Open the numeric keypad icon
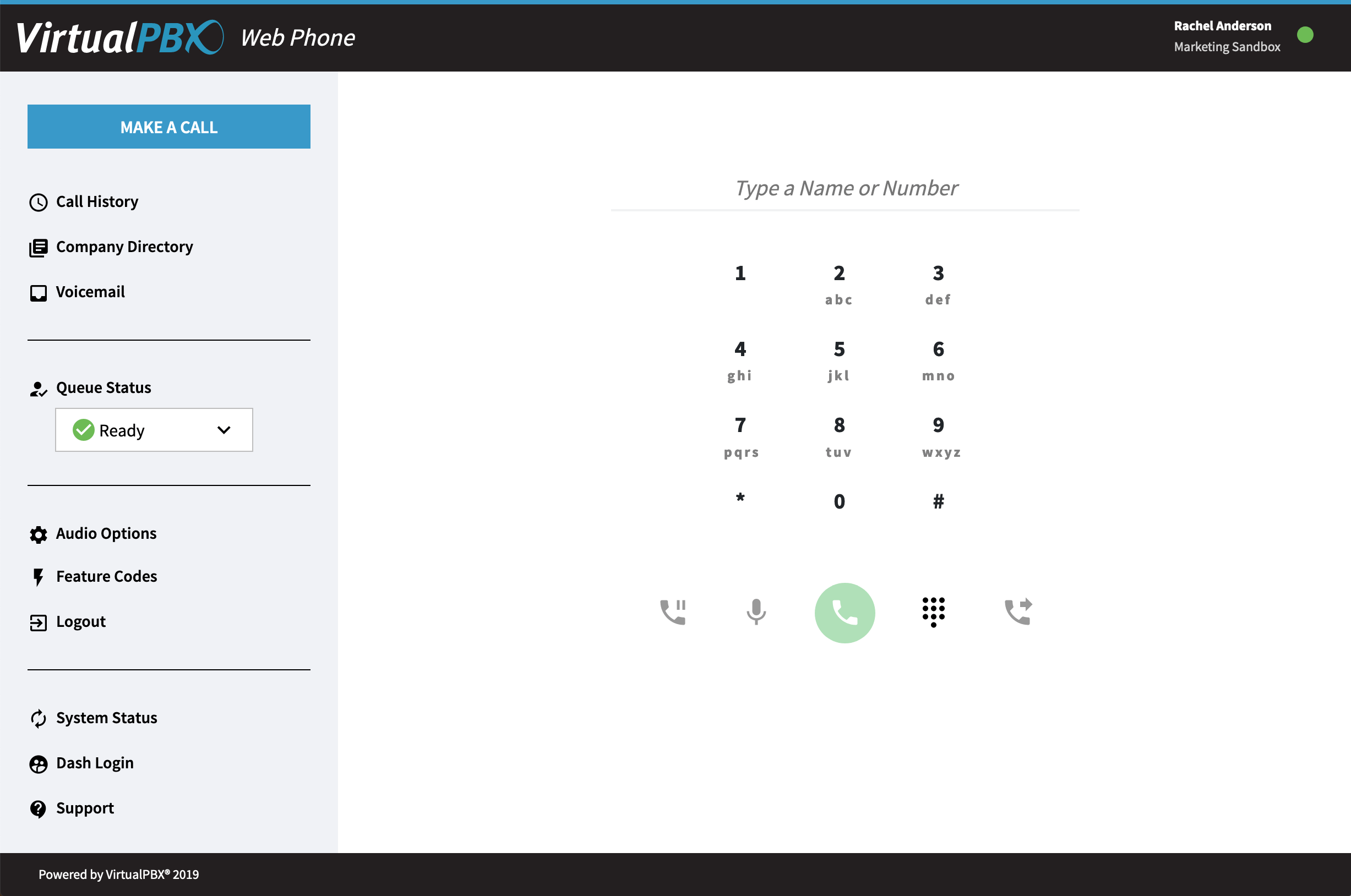1351x896 pixels. point(932,611)
